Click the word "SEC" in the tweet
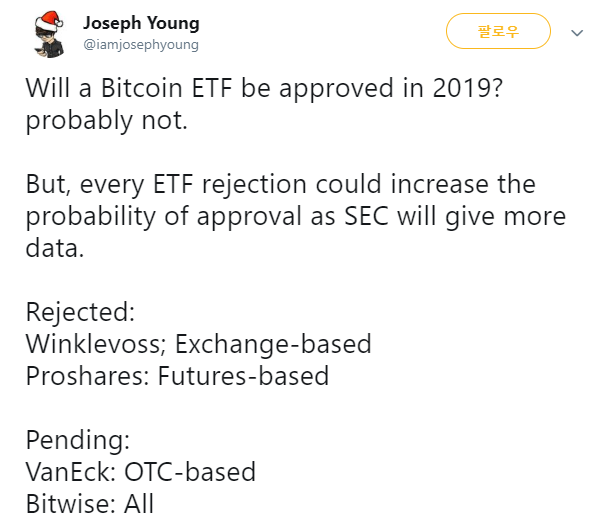 pos(367,216)
